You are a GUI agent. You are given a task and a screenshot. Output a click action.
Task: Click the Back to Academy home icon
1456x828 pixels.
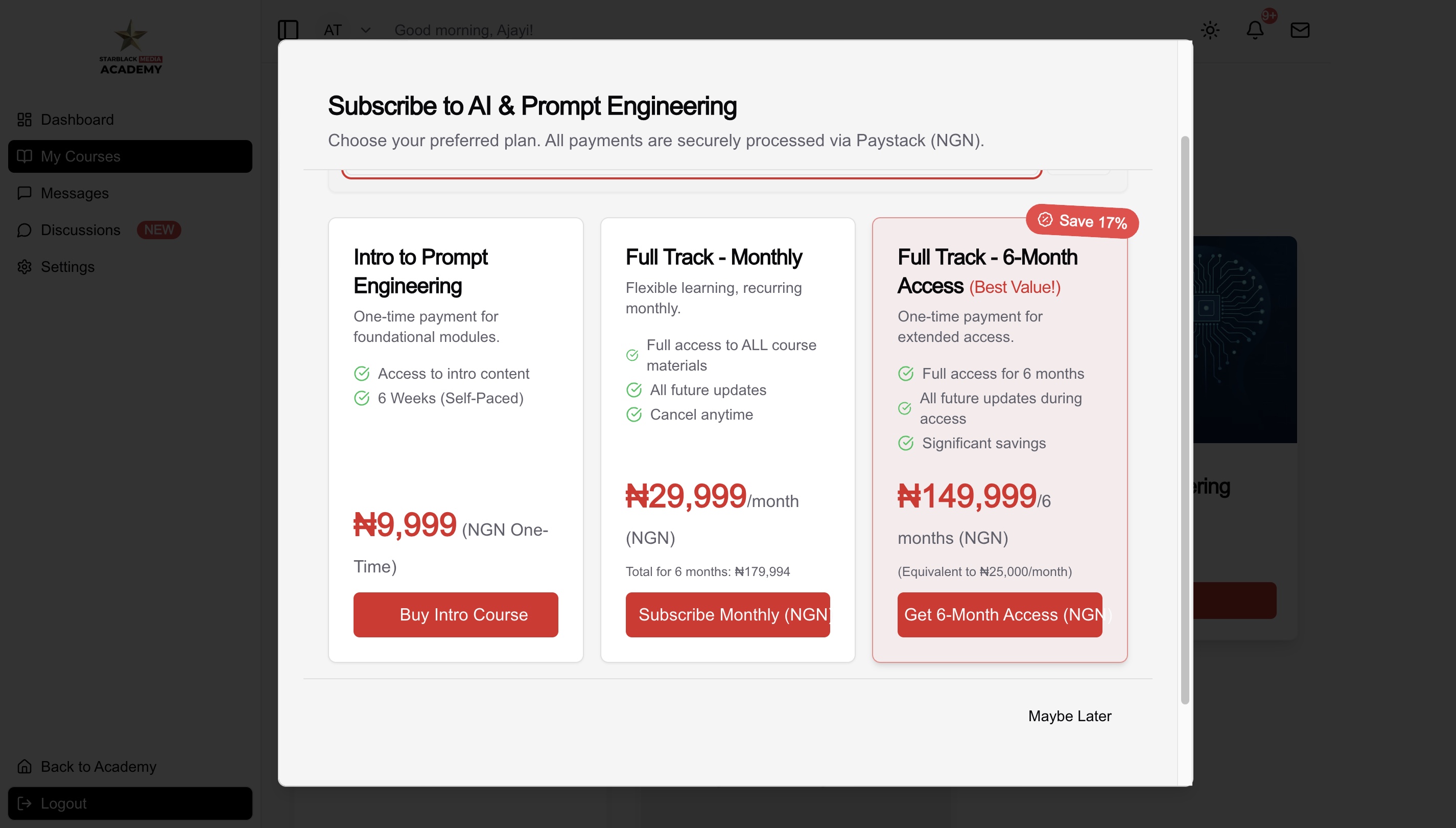coord(25,767)
